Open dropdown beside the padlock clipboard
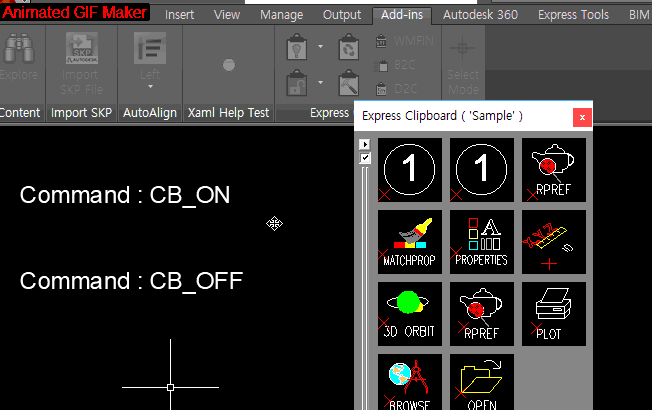Viewport: 652px width, 410px height. click(x=321, y=82)
